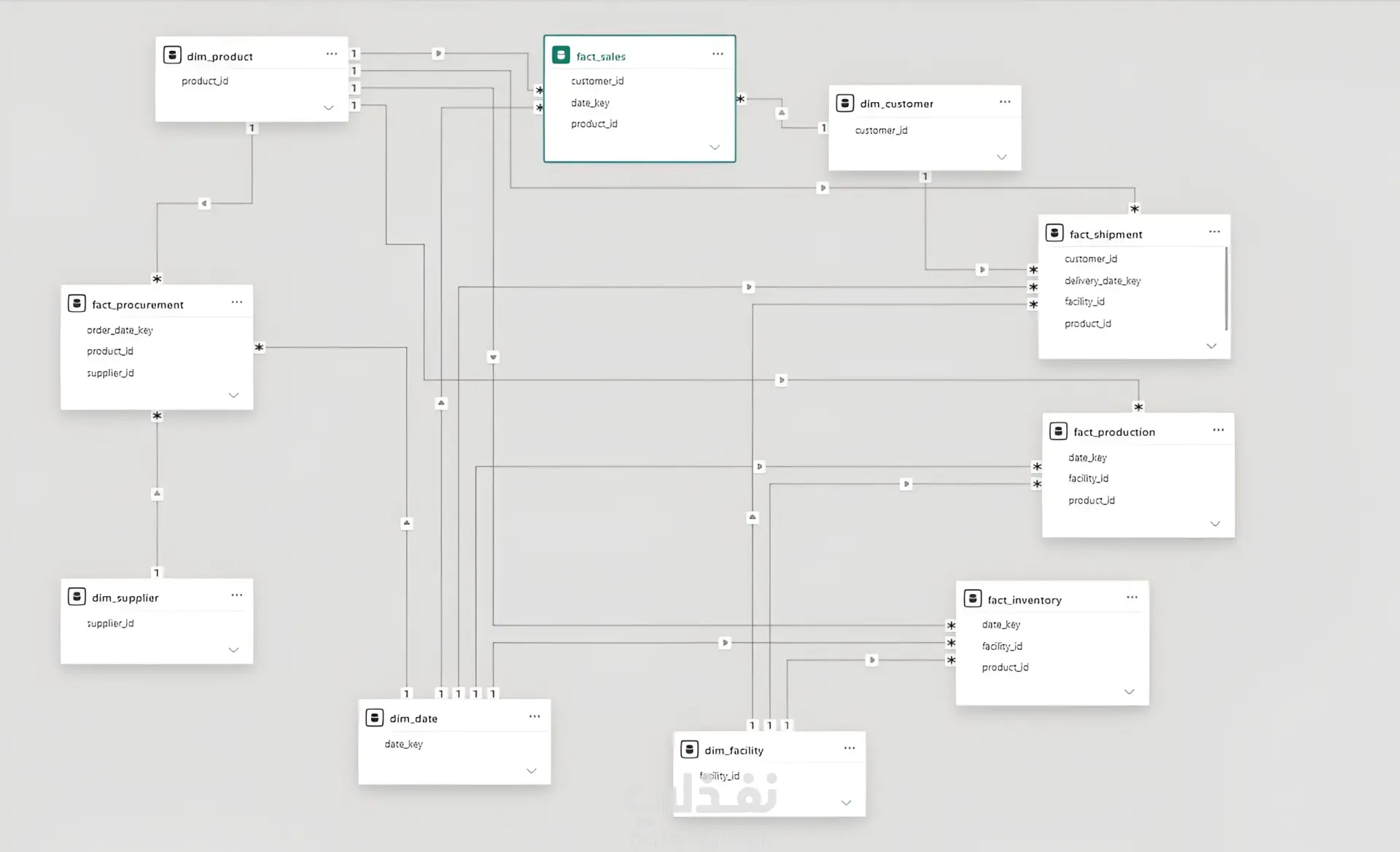Select supplier_id field in dim_supplier
Screen dimensions: 1400x852
pyautogui.click(x=110, y=623)
